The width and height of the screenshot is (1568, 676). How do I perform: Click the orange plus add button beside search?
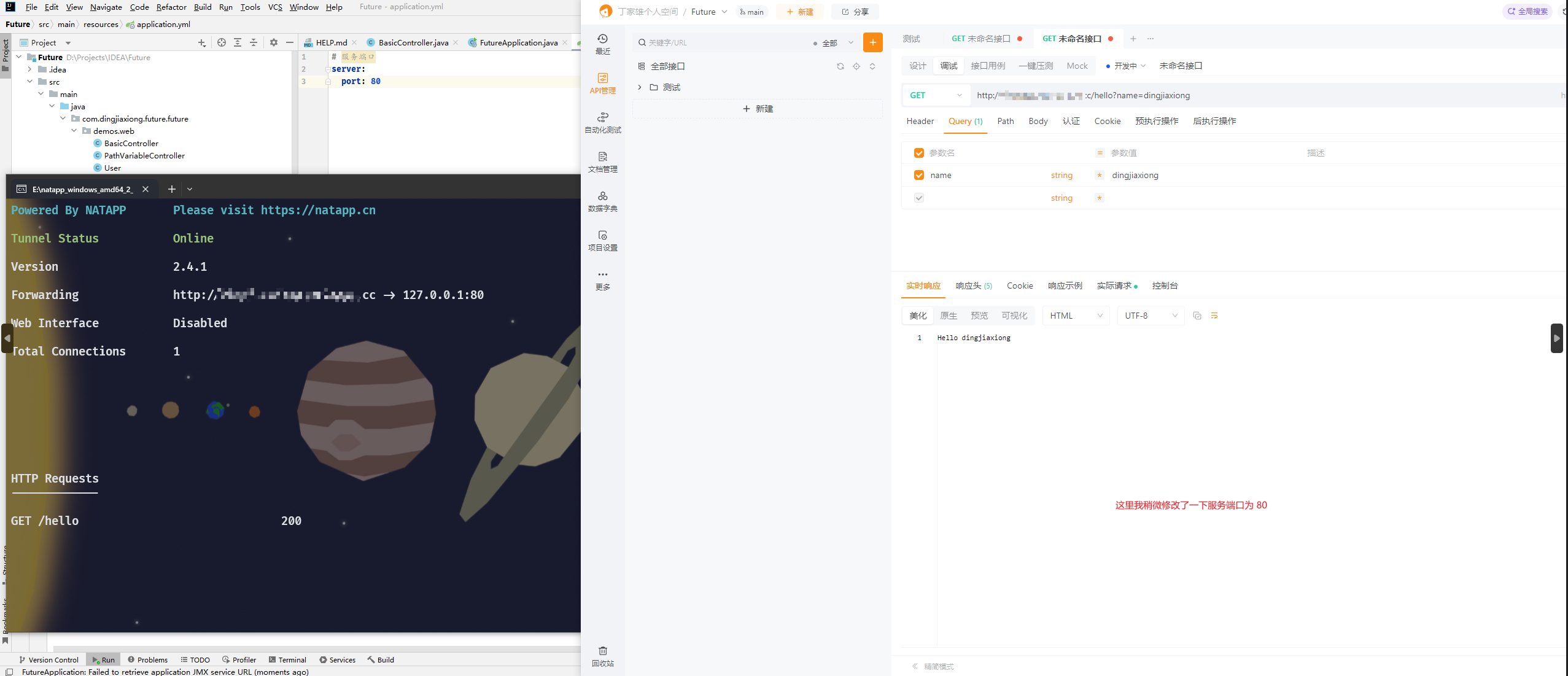coord(872,42)
